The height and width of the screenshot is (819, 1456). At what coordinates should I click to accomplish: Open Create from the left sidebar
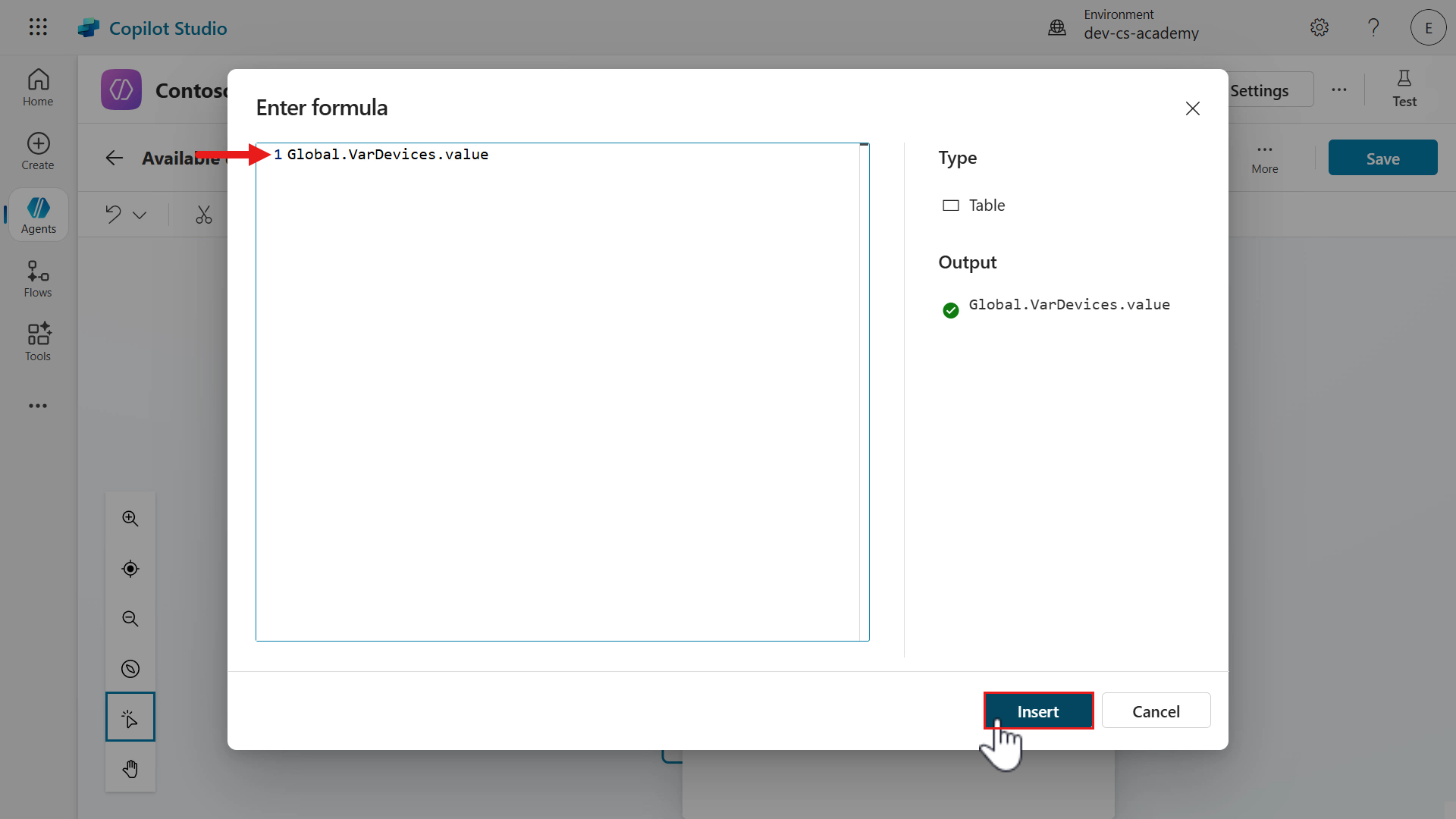38,152
